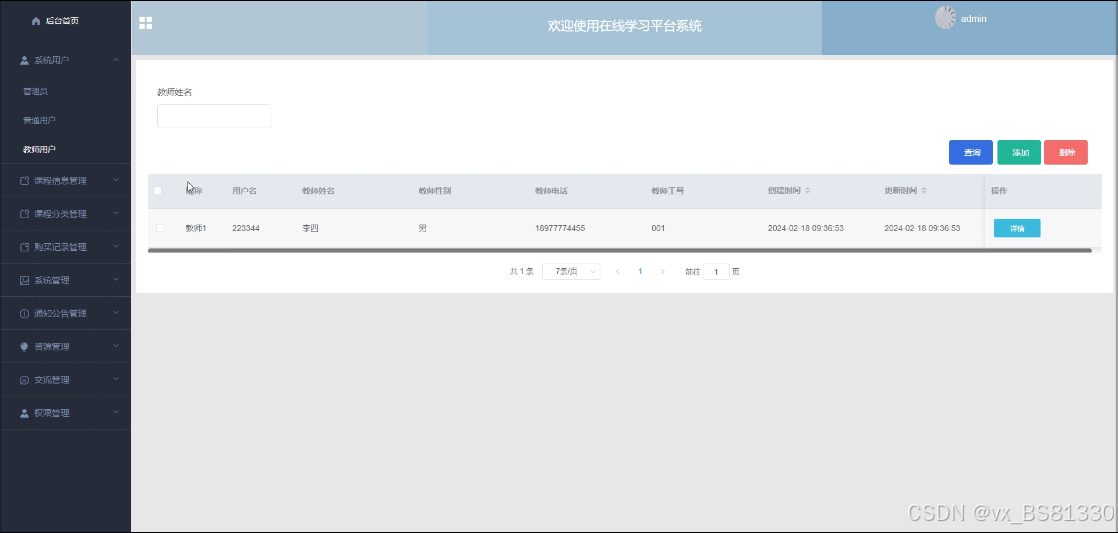Select 普通用户 submenu item
This screenshot has width=1118, height=533.
39,120
